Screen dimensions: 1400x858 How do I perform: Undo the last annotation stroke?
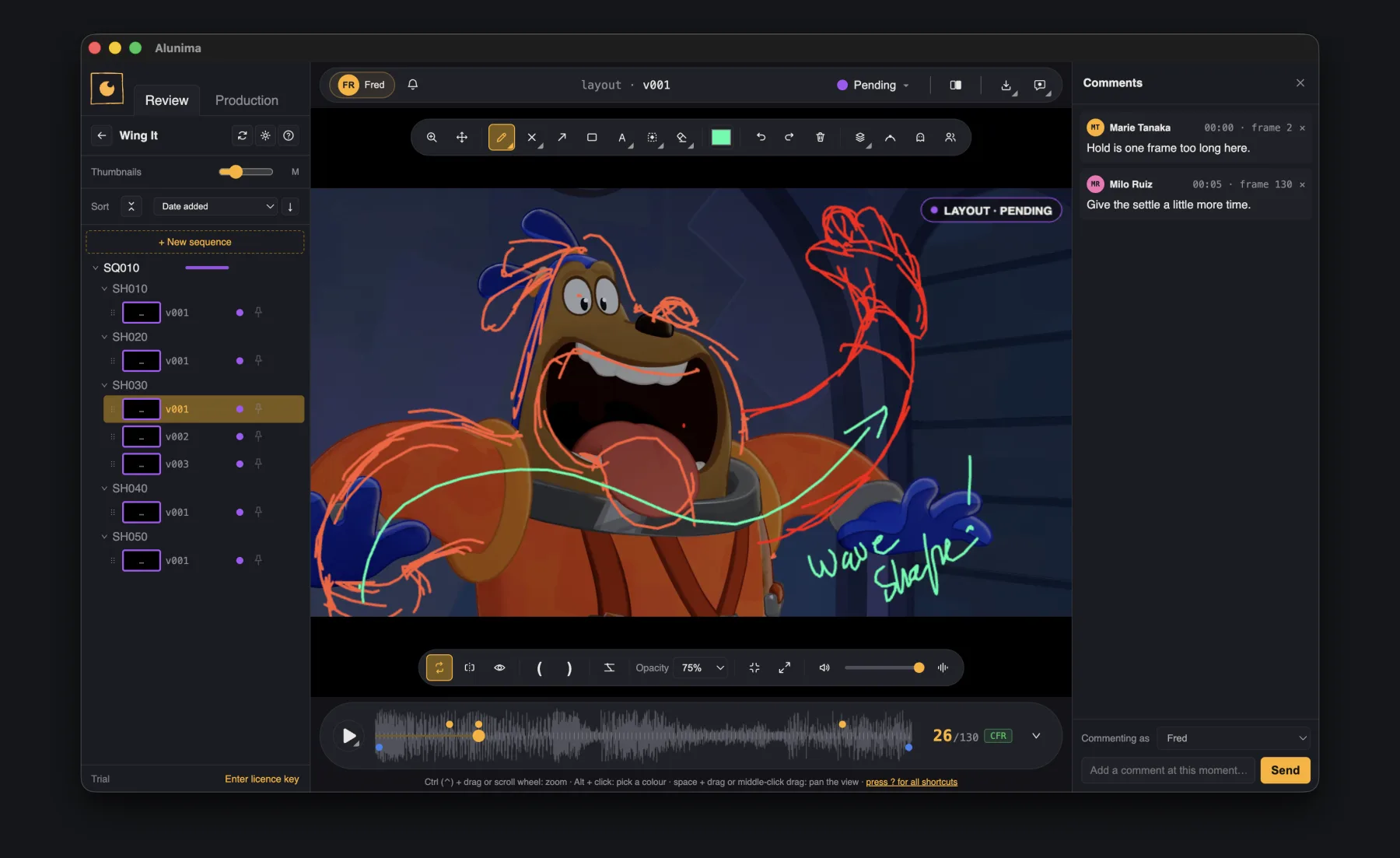[x=761, y=137]
